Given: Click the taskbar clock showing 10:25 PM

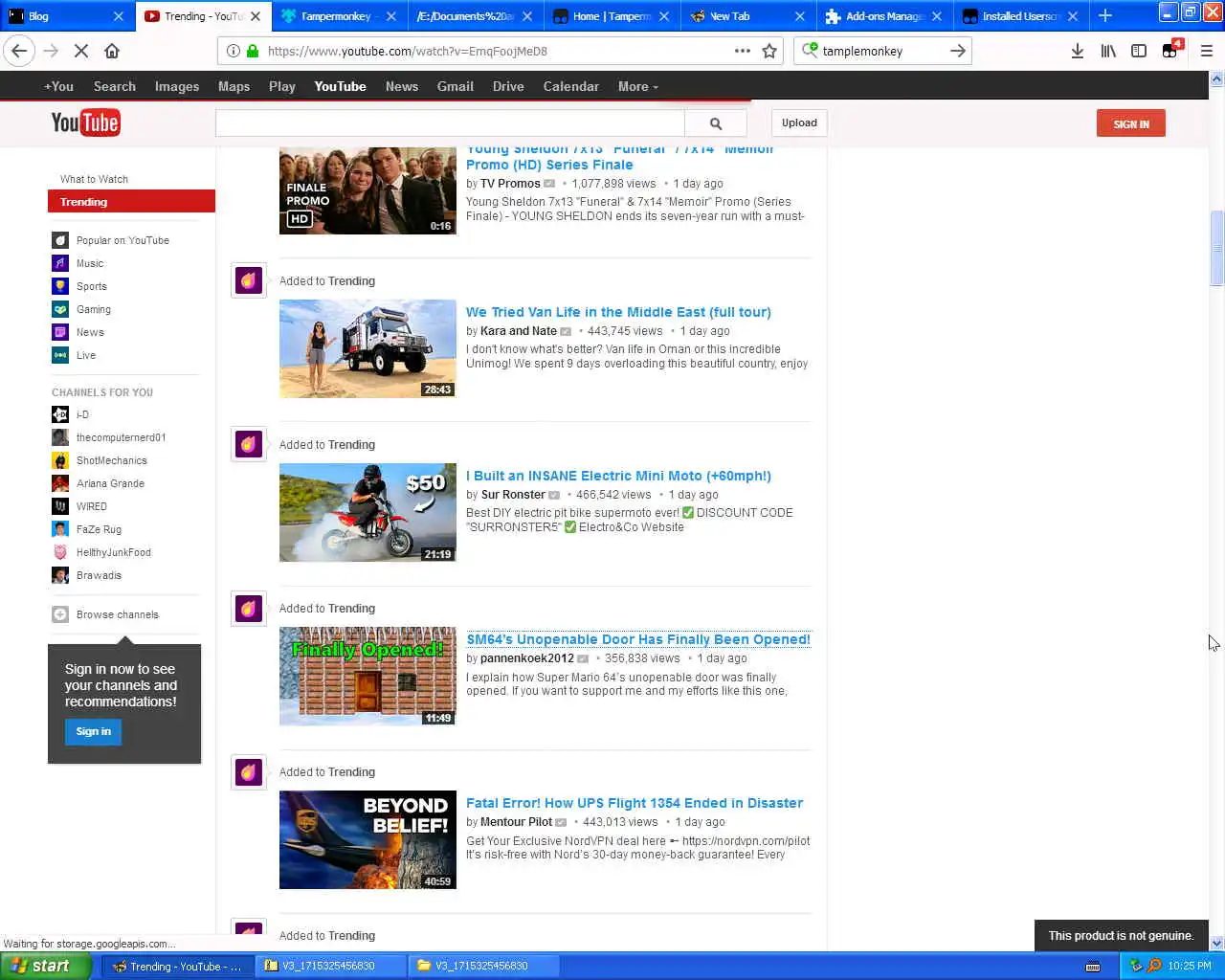Looking at the screenshot, I should 1190,966.
